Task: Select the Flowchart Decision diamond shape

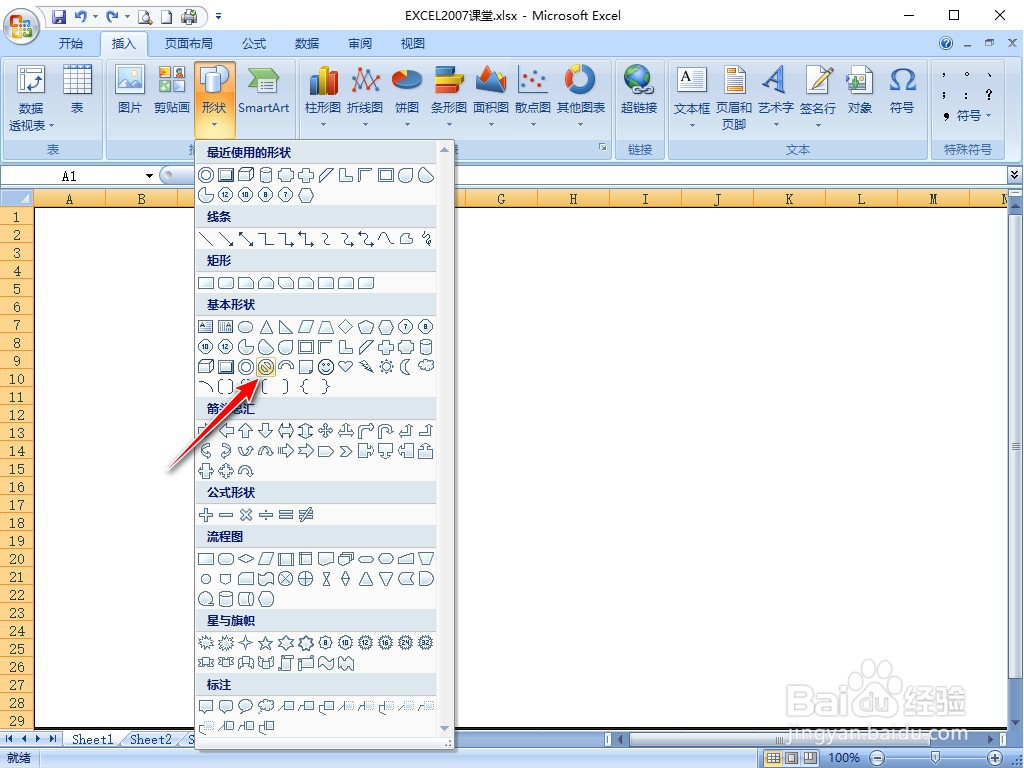Action: point(246,559)
